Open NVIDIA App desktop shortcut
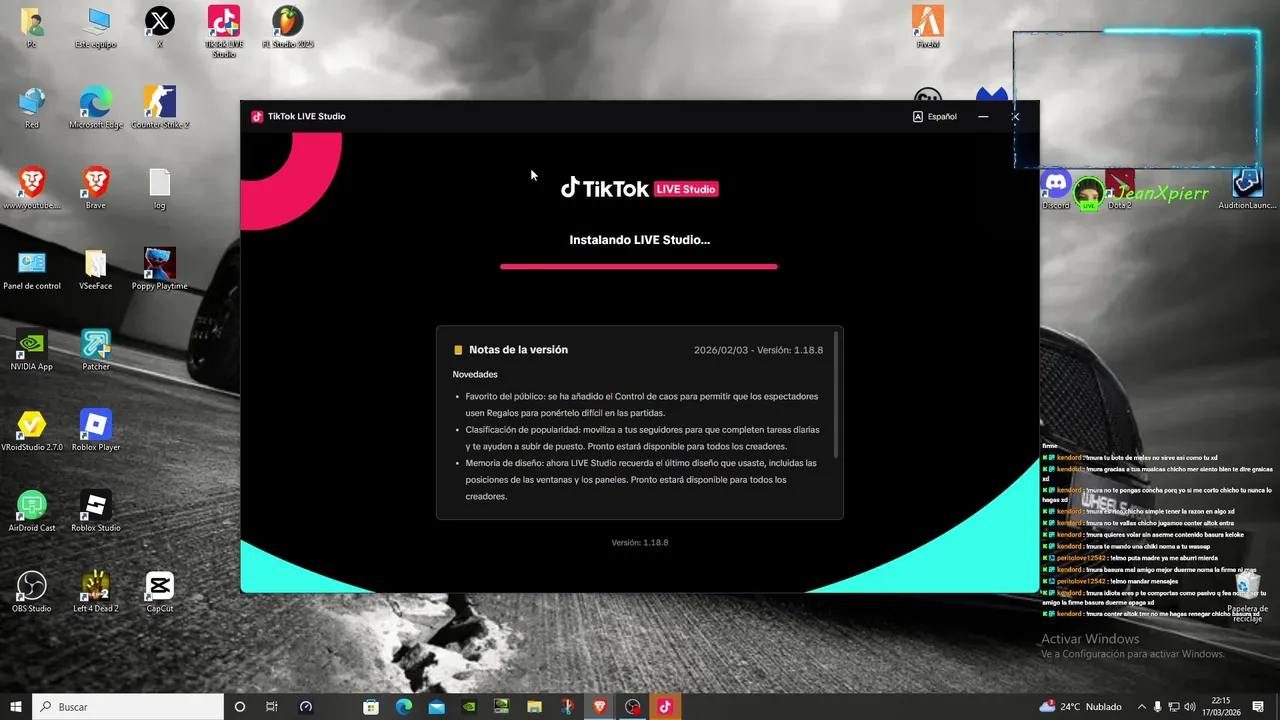1280x720 pixels. click(x=32, y=351)
